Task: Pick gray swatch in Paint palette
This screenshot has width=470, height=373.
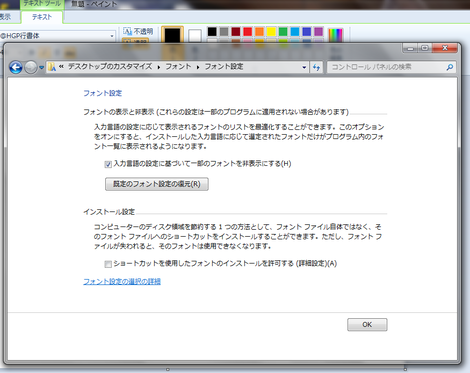Action: point(224,32)
